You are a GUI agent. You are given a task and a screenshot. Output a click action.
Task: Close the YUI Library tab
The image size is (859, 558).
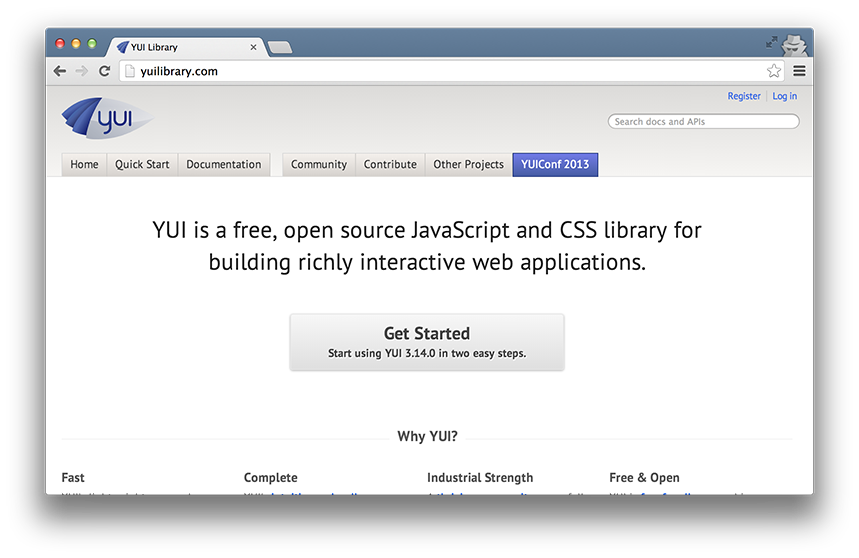coord(253,47)
